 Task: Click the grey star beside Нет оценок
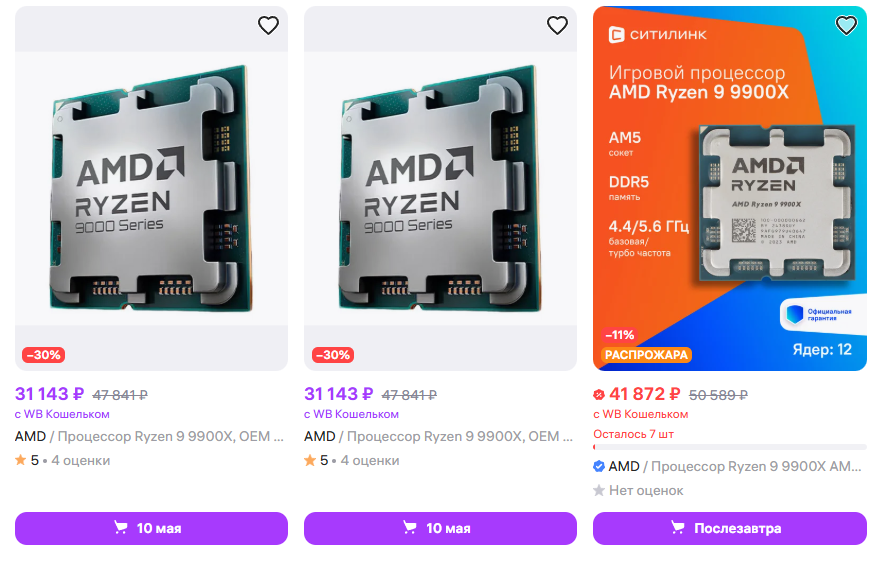pyautogui.click(x=599, y=491)
